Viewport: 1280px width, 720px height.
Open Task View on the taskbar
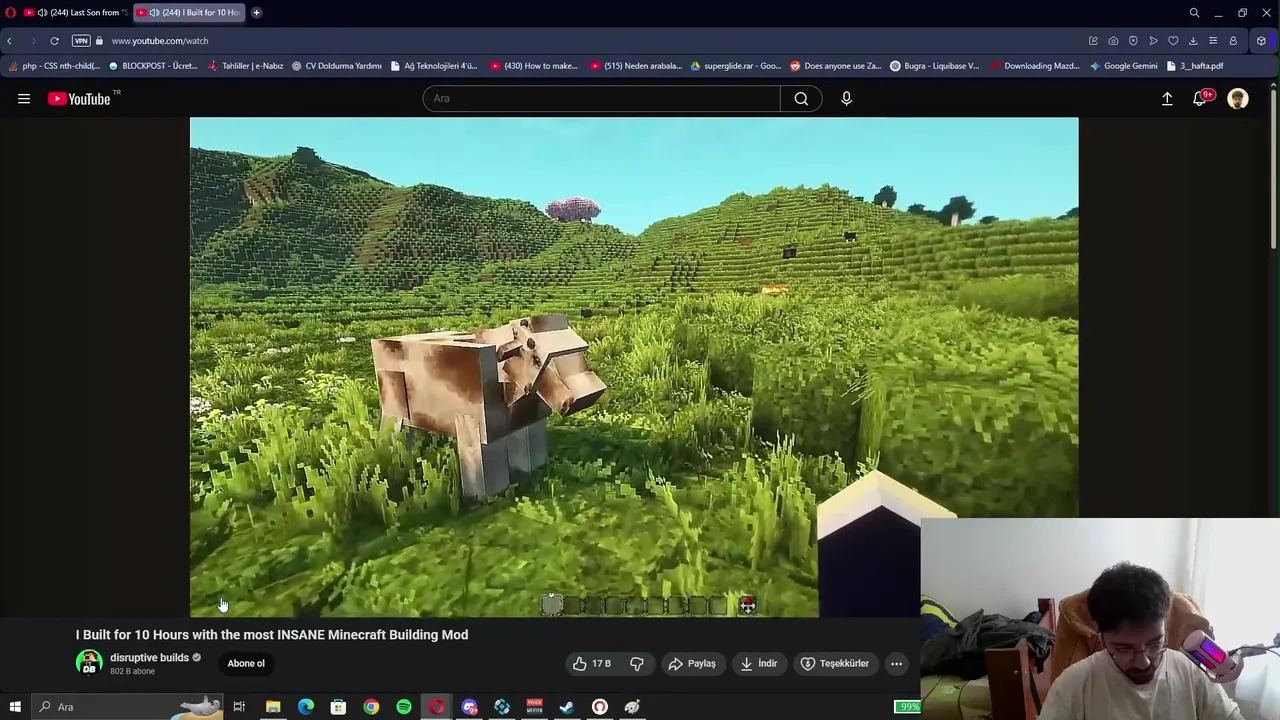pos(239,707)
